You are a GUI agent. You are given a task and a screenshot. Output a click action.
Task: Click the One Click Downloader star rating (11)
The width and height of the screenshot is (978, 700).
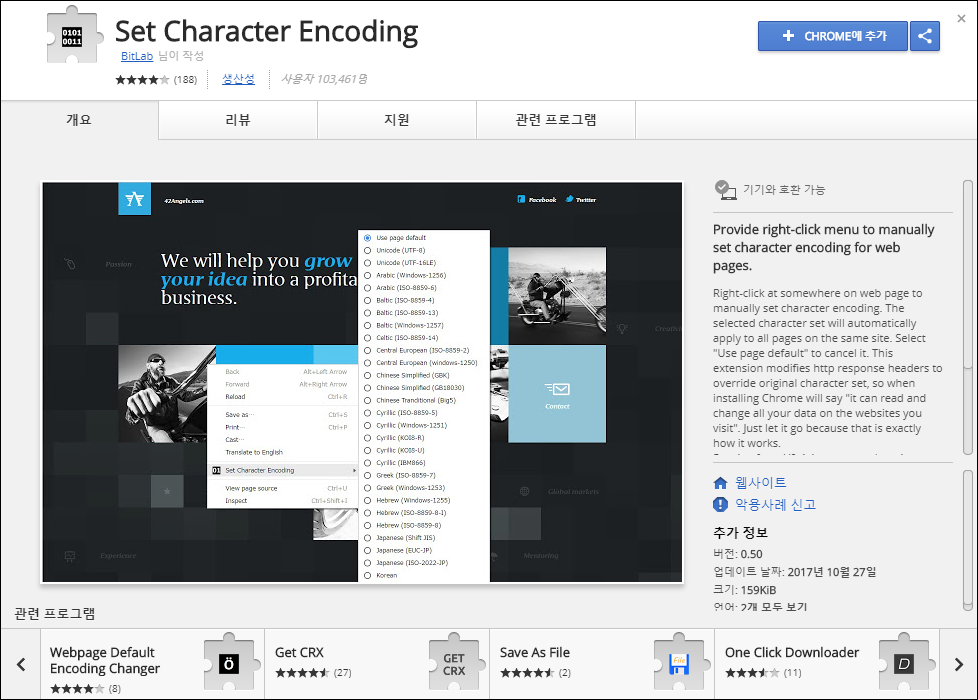point(763,673)
